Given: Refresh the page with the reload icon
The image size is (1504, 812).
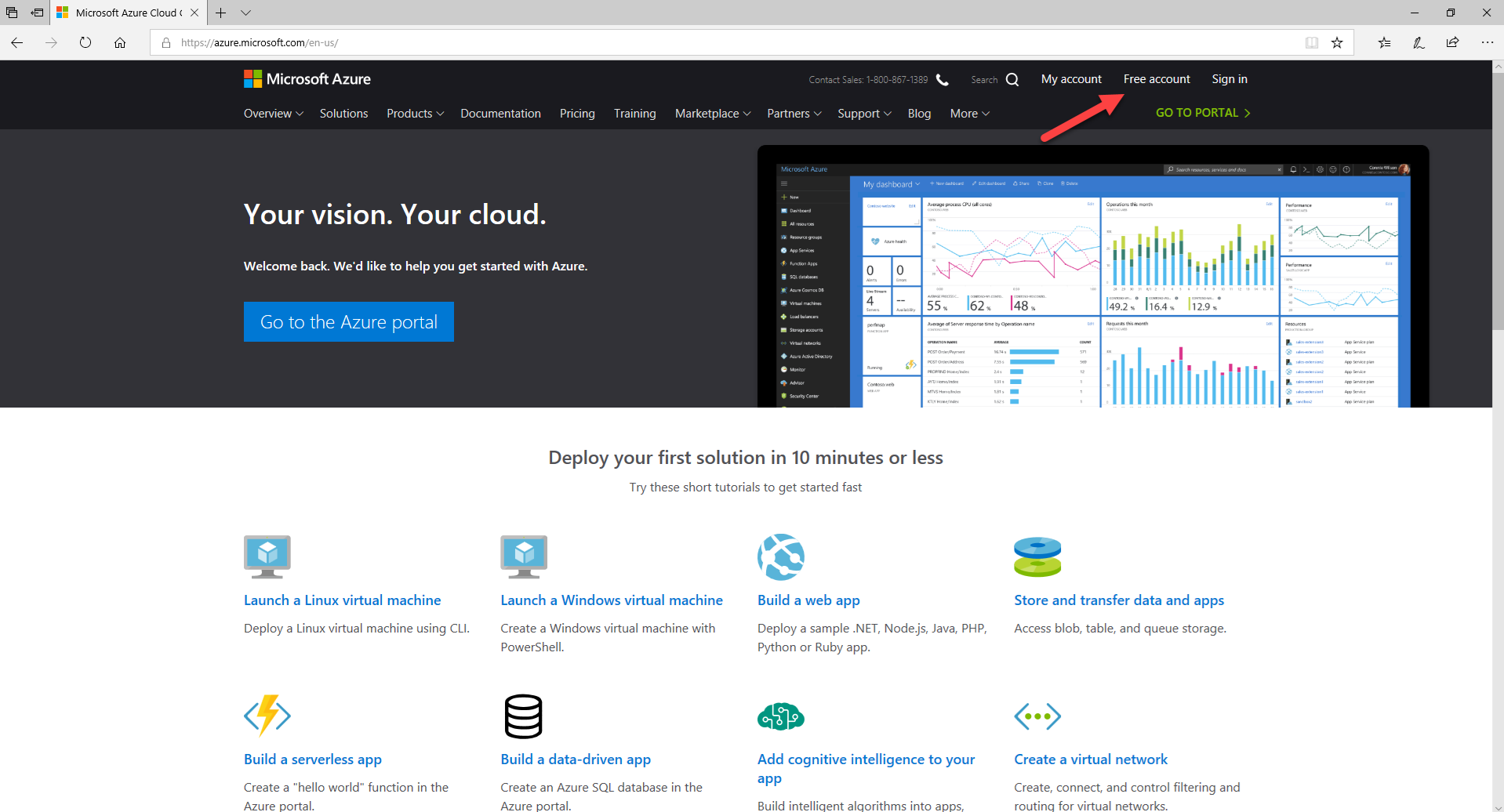Looking at the screenshot, I should (x=85, y=43).
